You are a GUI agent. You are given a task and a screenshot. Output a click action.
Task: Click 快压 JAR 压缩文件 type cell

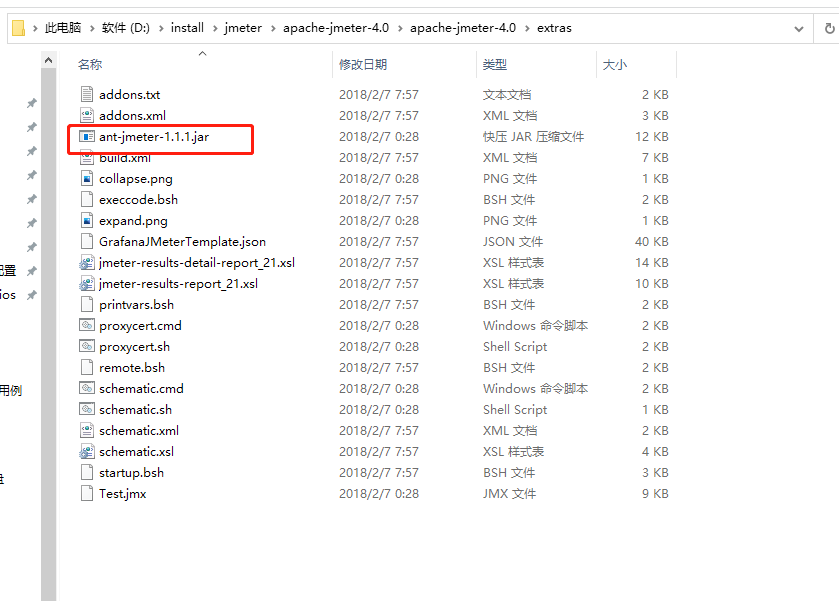533,137
